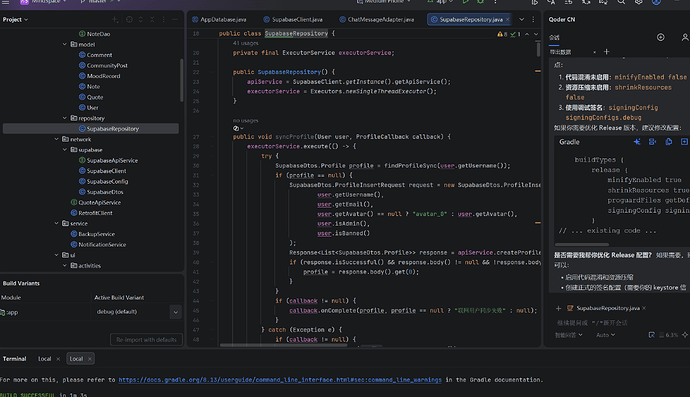Open the Auto model dropdown in Qoder chat
The image size is (690, 397).
605,335
